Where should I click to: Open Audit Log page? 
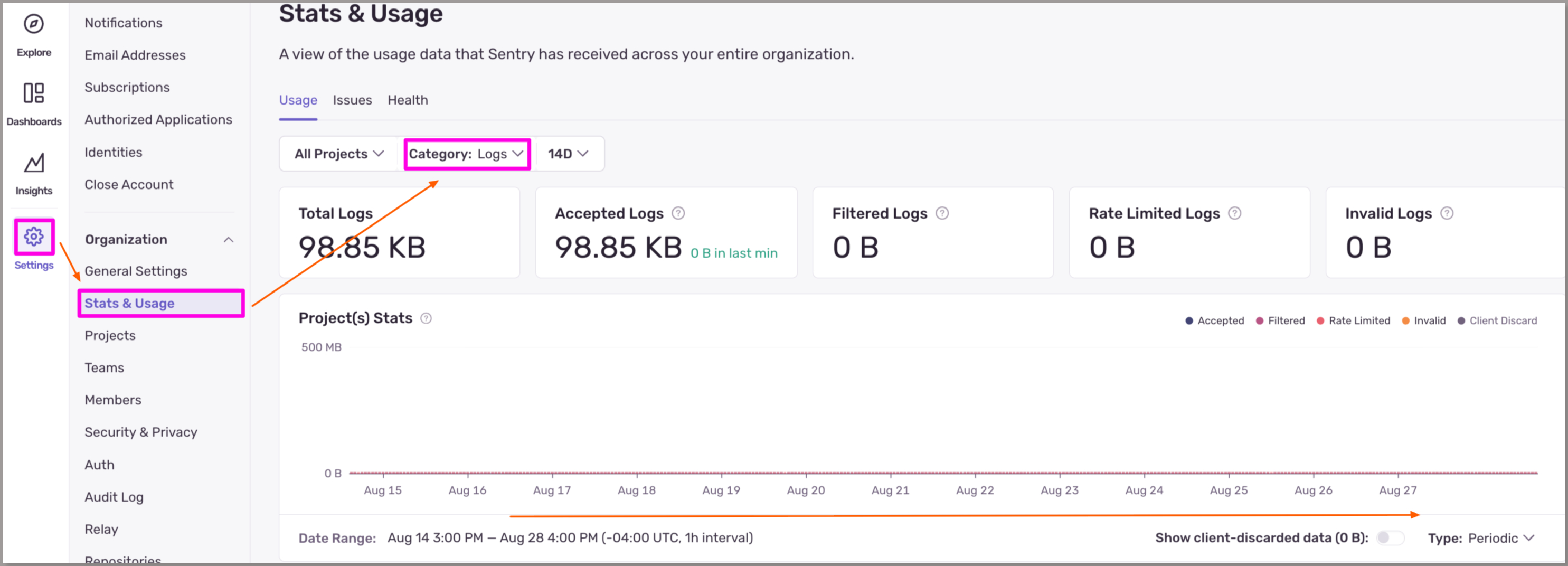tap(114, 497)
